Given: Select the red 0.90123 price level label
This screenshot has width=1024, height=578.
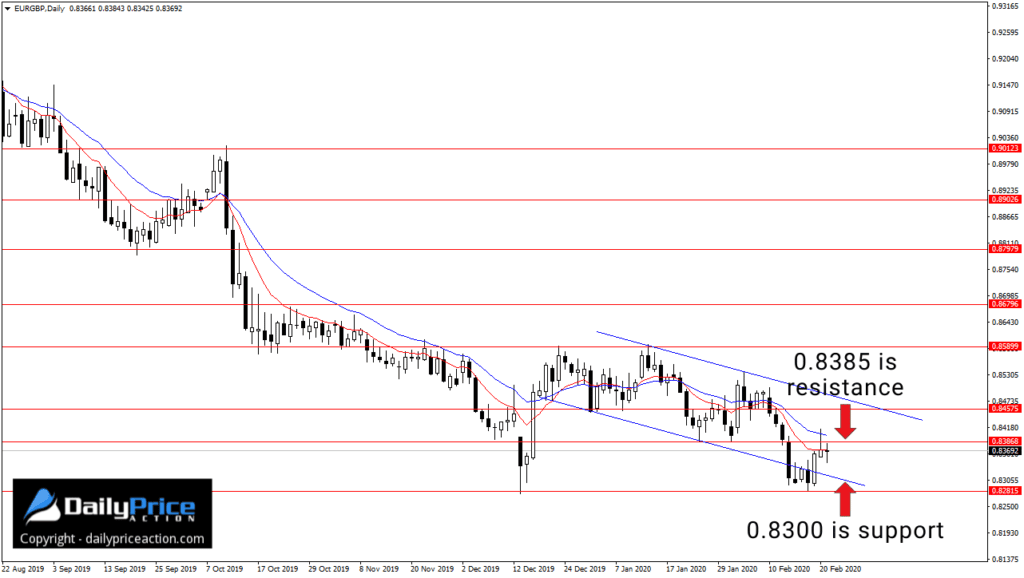Looking at the screenshot, I should pyautogui.click(x=1005, y=148).
